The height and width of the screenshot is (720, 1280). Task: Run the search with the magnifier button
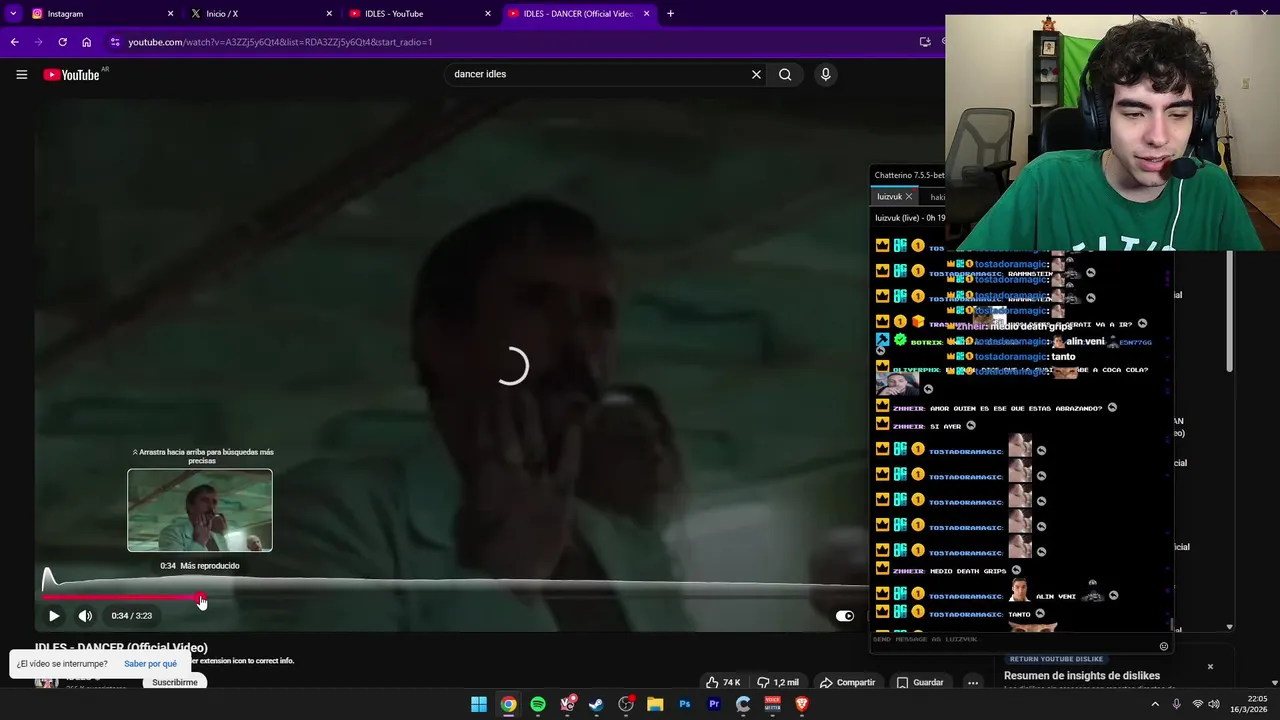785,74
